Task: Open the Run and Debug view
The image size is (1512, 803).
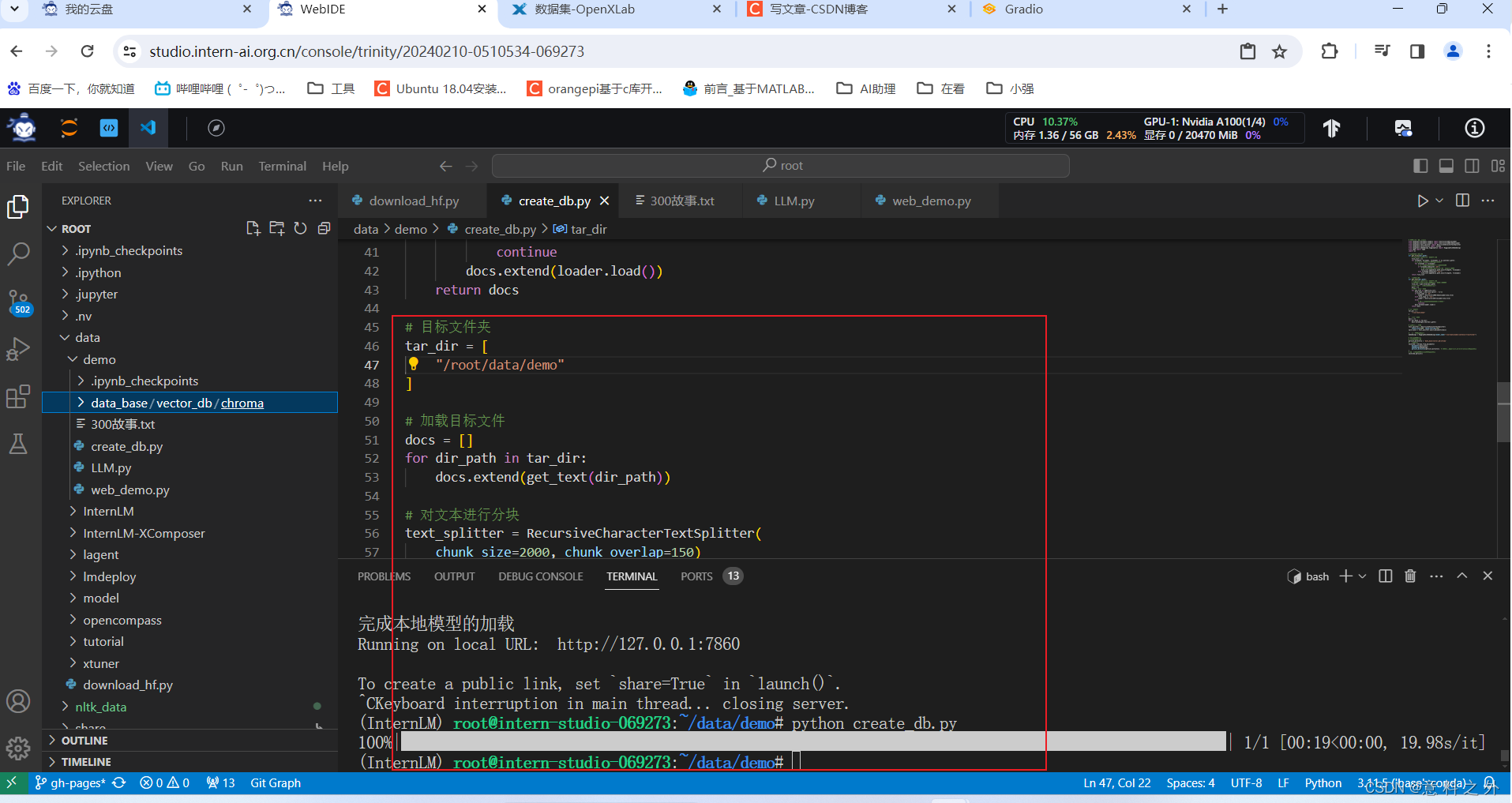Action: click(18, 349)
